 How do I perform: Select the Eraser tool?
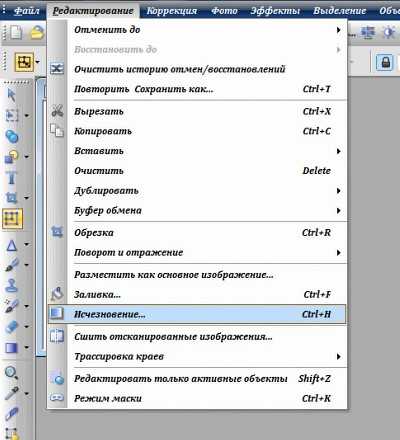click(x=12, y=327)
